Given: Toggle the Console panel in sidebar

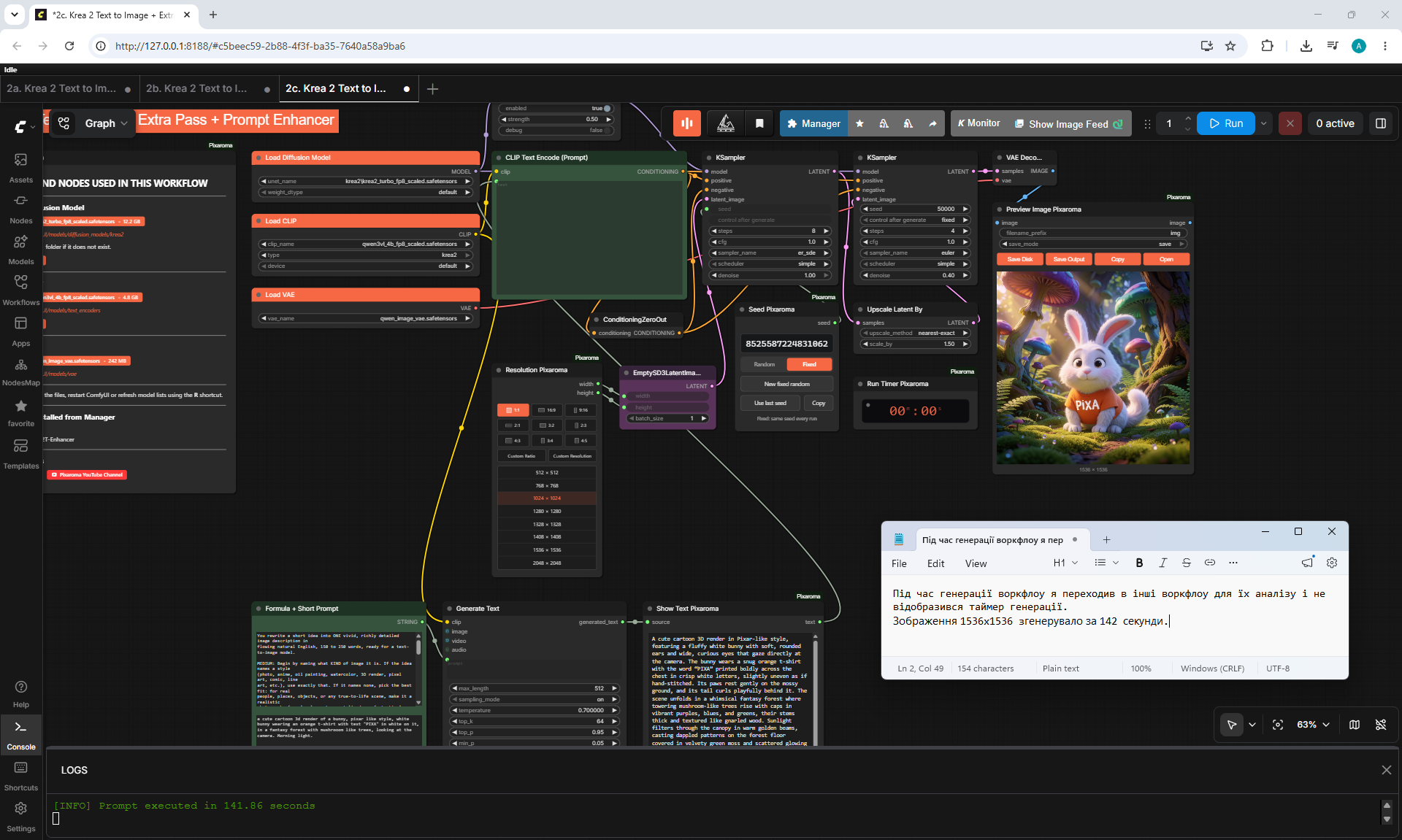Looking at the screenshot, I should (20, 734).
